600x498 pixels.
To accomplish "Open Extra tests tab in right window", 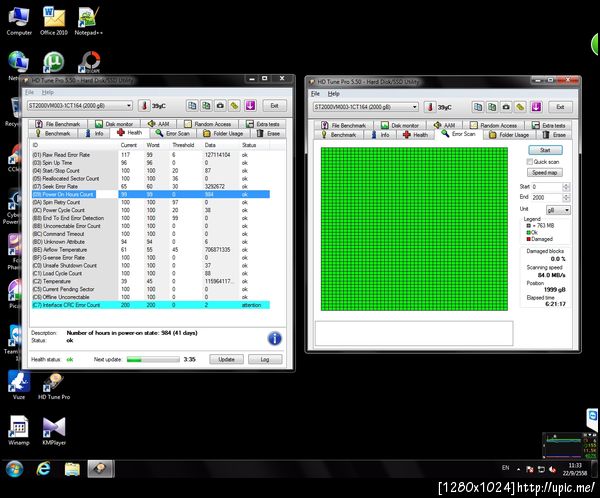I will 548,126.
